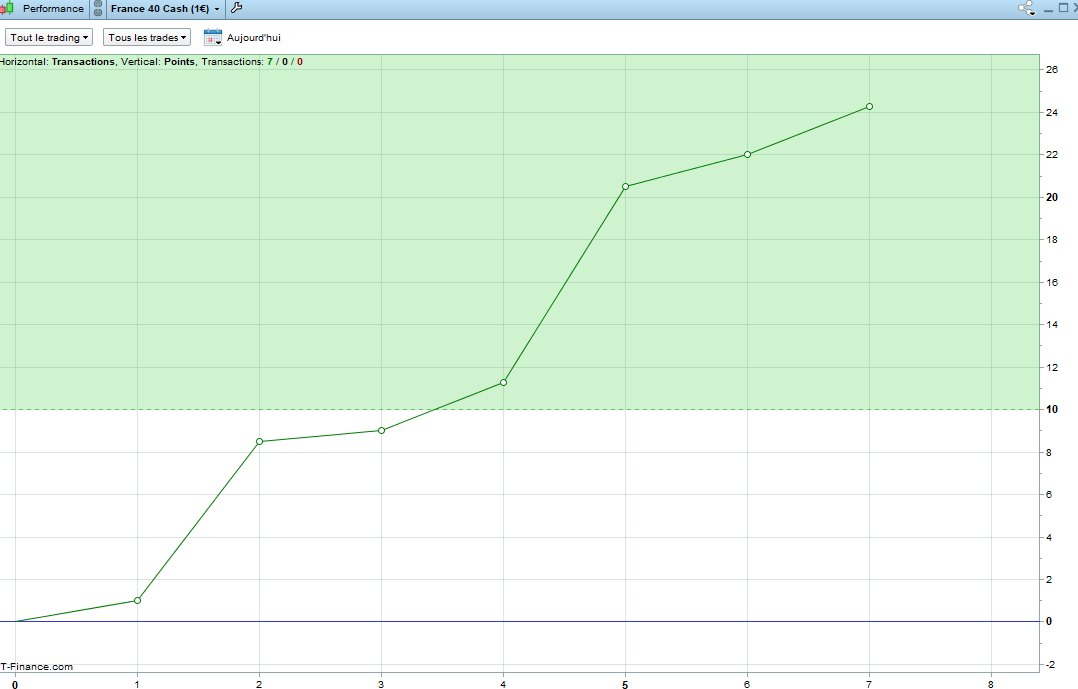Click the data point at transaction 7

(x=870, y=107)
